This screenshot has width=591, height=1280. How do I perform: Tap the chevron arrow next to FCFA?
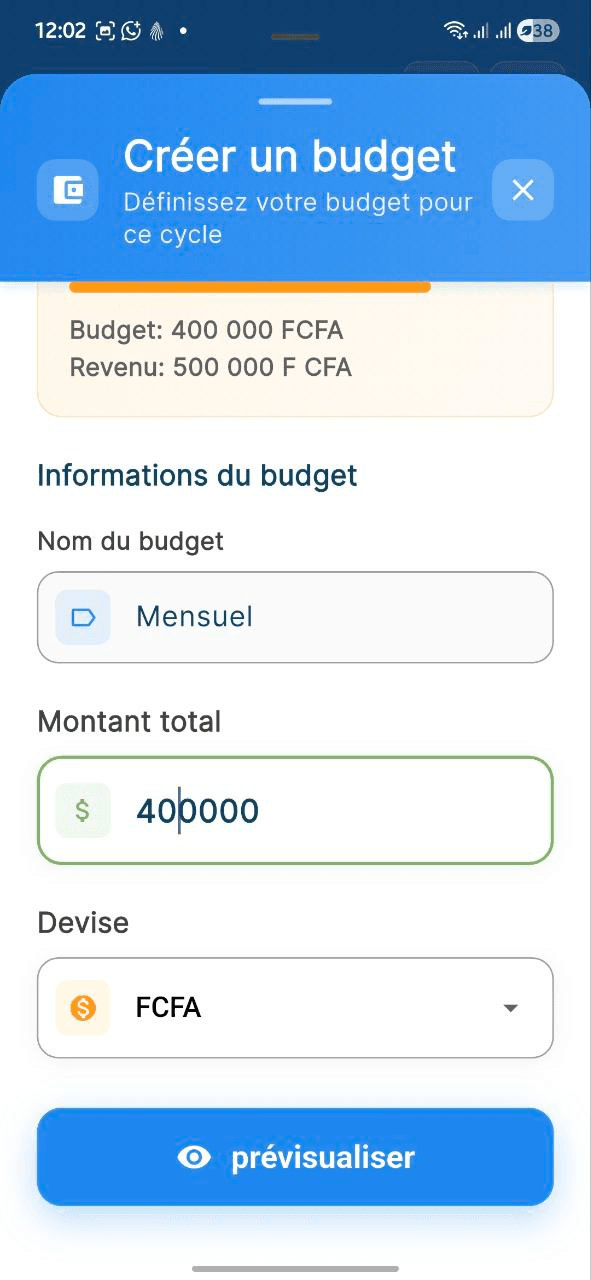pyautogui.click(x=511, y=1008)
